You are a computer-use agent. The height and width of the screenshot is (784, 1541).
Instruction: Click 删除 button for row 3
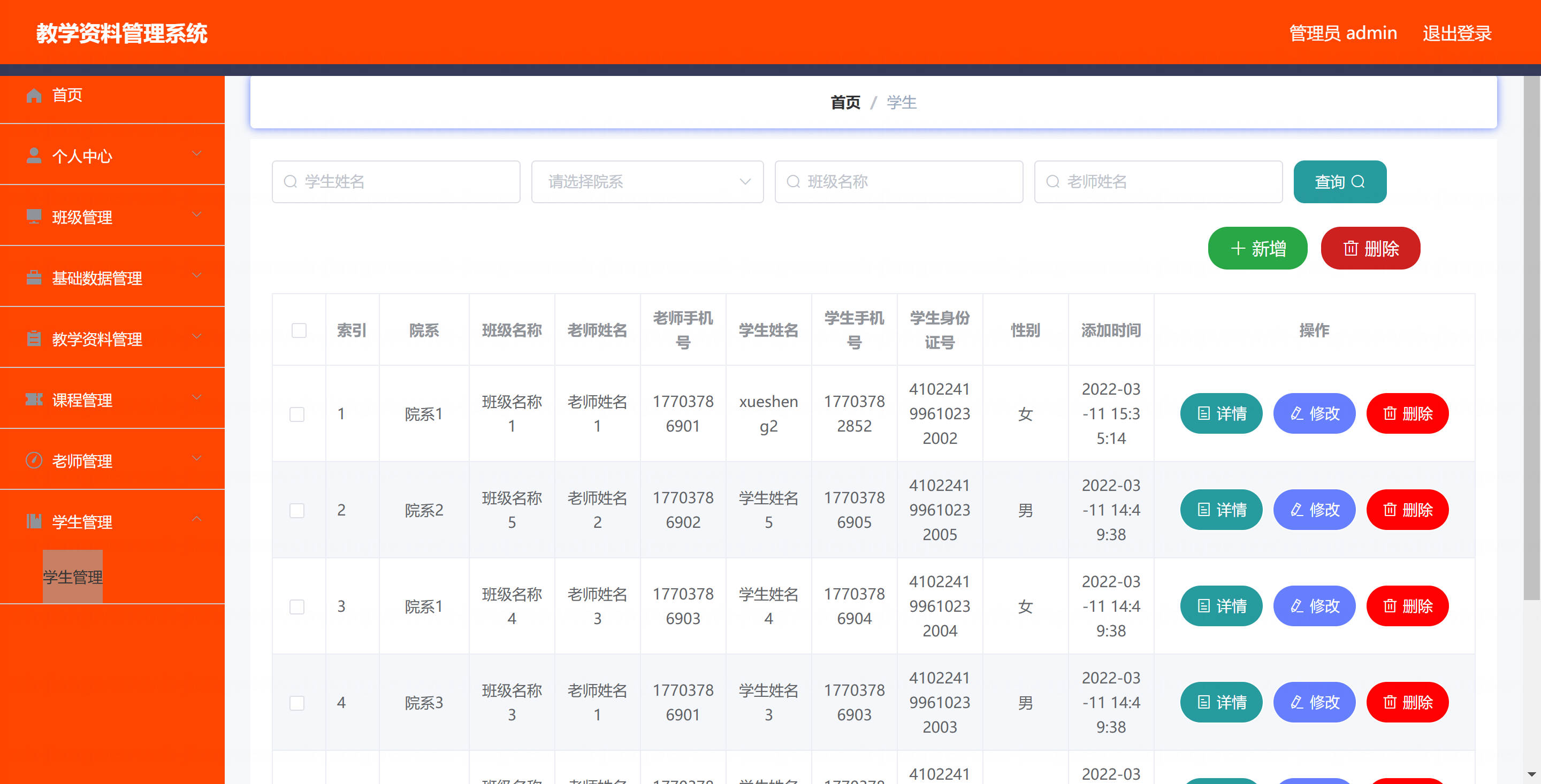click(x=1408, y=606)
